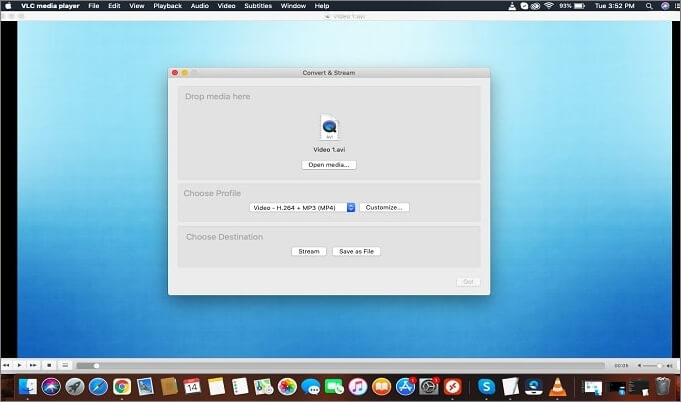Image resolution: width=681 pixels, height=402 pixels.
Task: Click the stop button in VLC controls
Action: [49, 365]
